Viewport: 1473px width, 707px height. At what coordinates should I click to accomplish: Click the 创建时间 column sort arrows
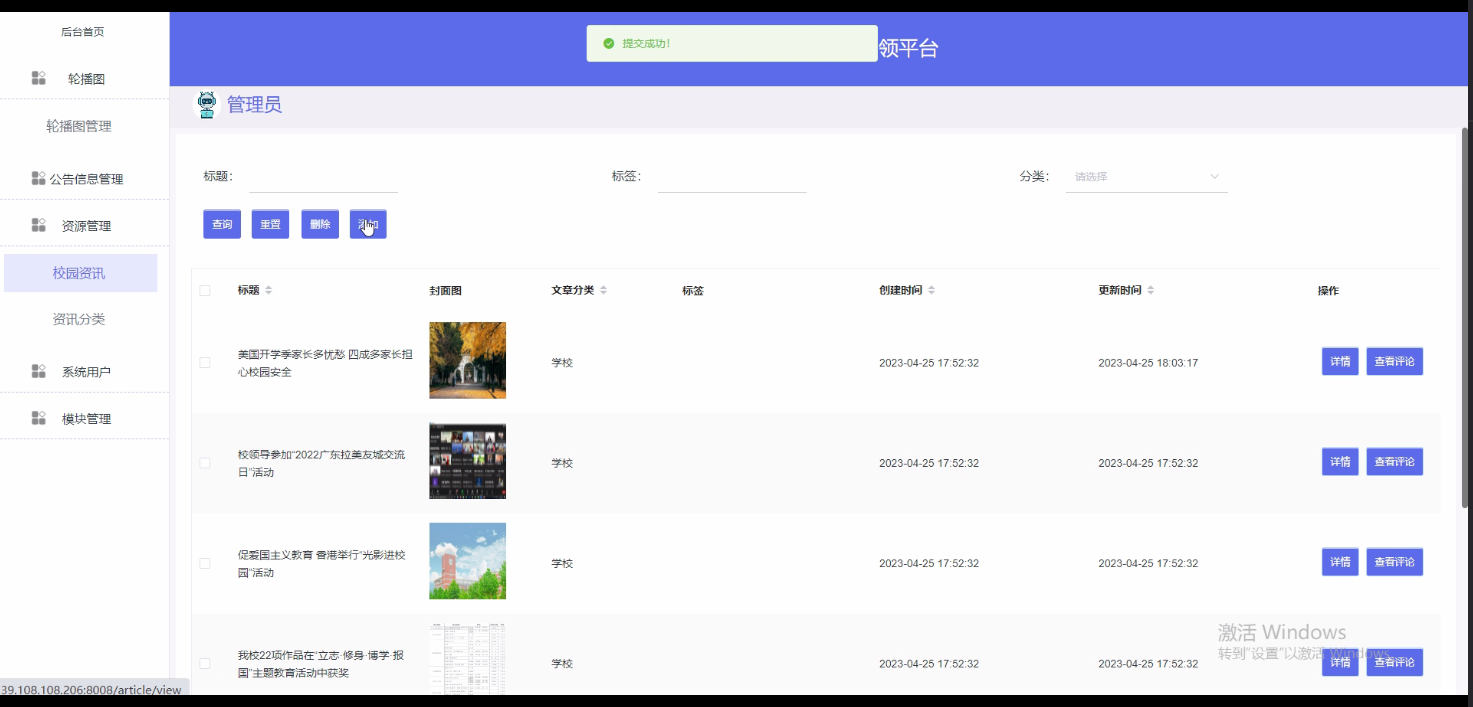pyautogui.click(x=930, y=289)
